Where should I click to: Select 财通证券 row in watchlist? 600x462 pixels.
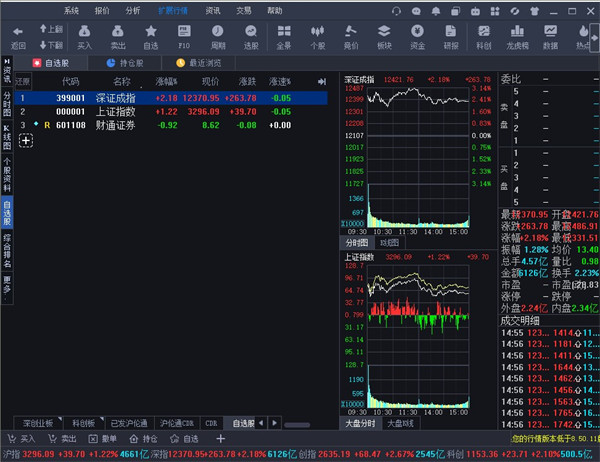(x=171, y=125)
